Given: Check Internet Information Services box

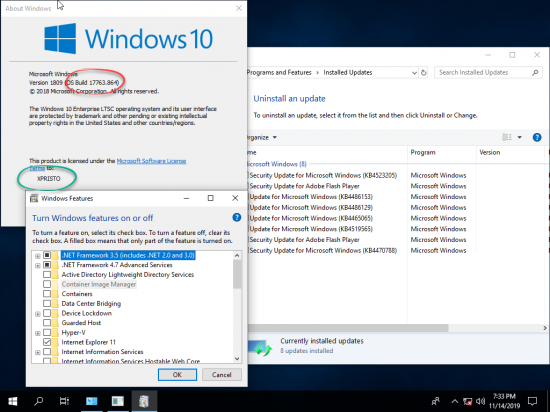Looking at the screenshot, I should pos(47,352).
